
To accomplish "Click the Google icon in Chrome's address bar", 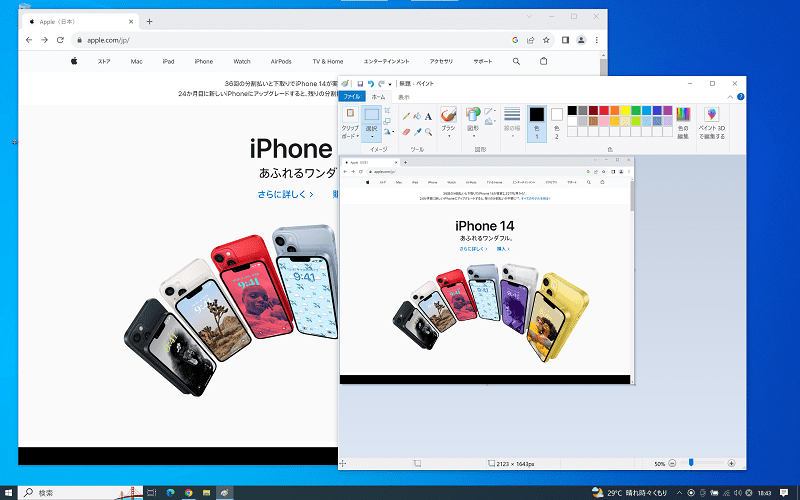I will point(515,40).
